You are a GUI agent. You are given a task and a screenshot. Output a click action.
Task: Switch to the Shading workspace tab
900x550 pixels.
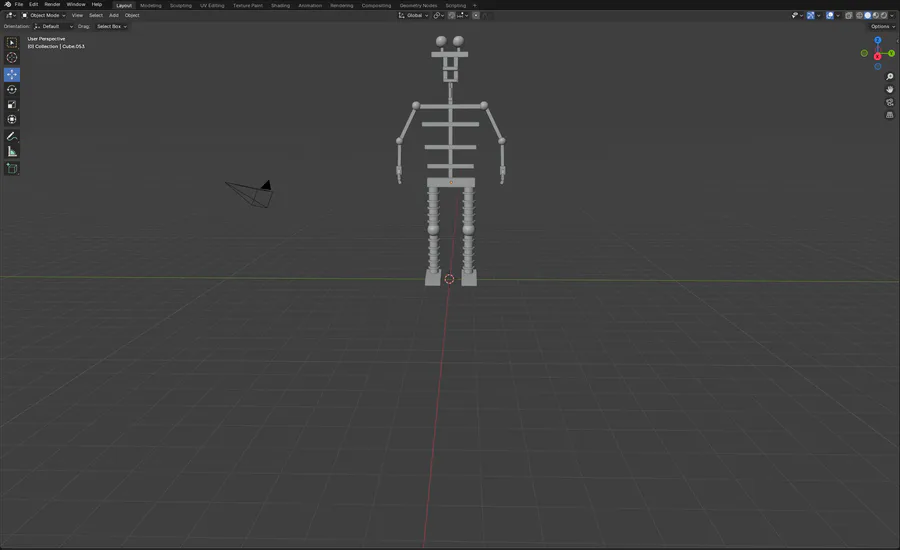tap(281, 5)
